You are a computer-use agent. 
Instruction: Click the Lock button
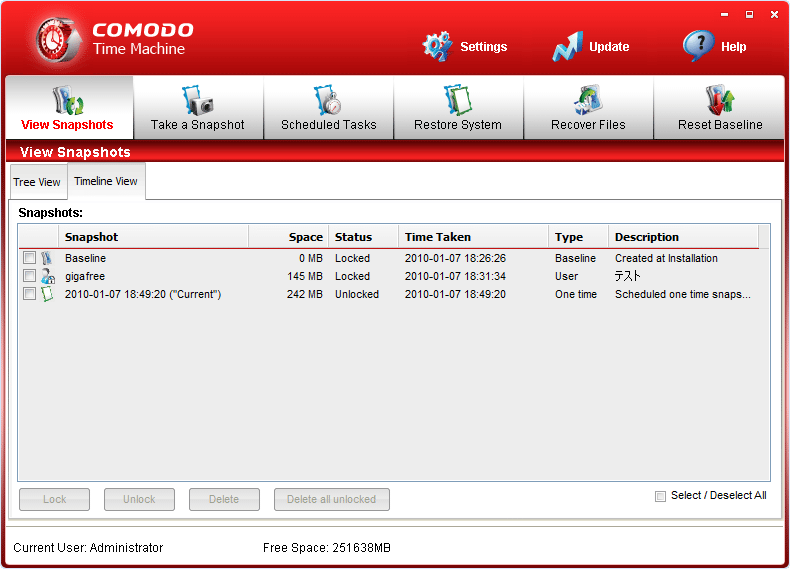pyautogui.click(x=54, y=499)
